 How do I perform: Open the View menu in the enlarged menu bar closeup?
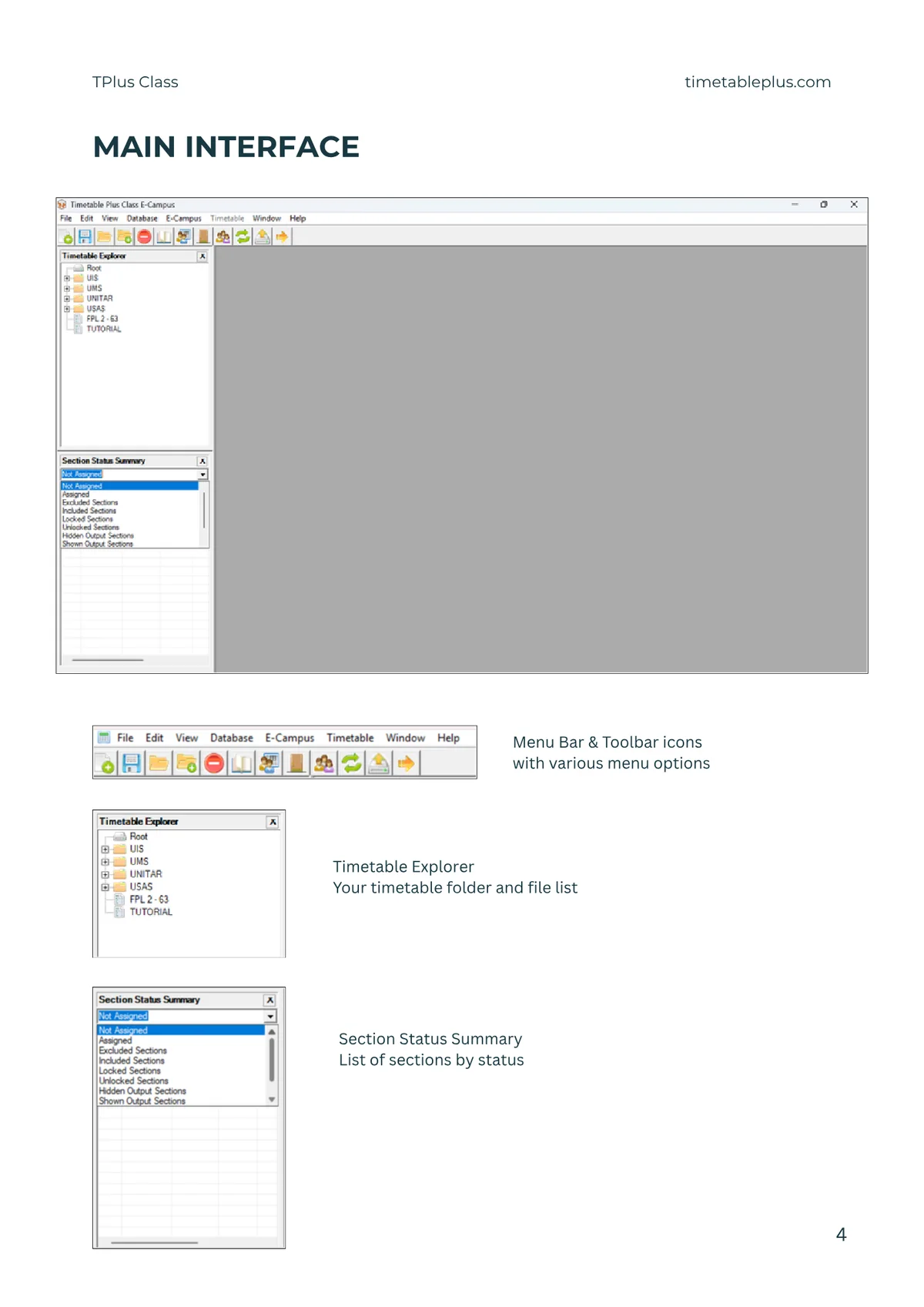tap(186, 738)
